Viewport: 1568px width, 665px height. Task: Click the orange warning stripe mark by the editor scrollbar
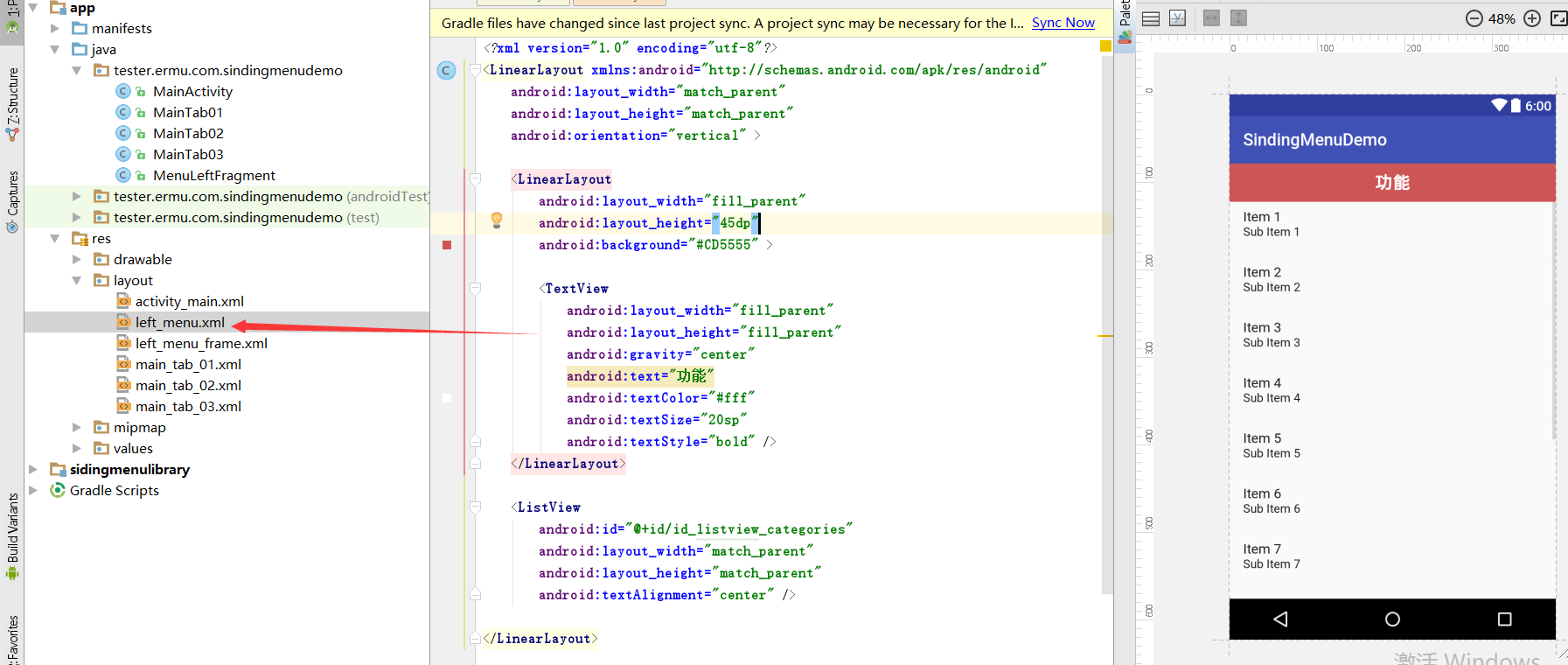1105,336
